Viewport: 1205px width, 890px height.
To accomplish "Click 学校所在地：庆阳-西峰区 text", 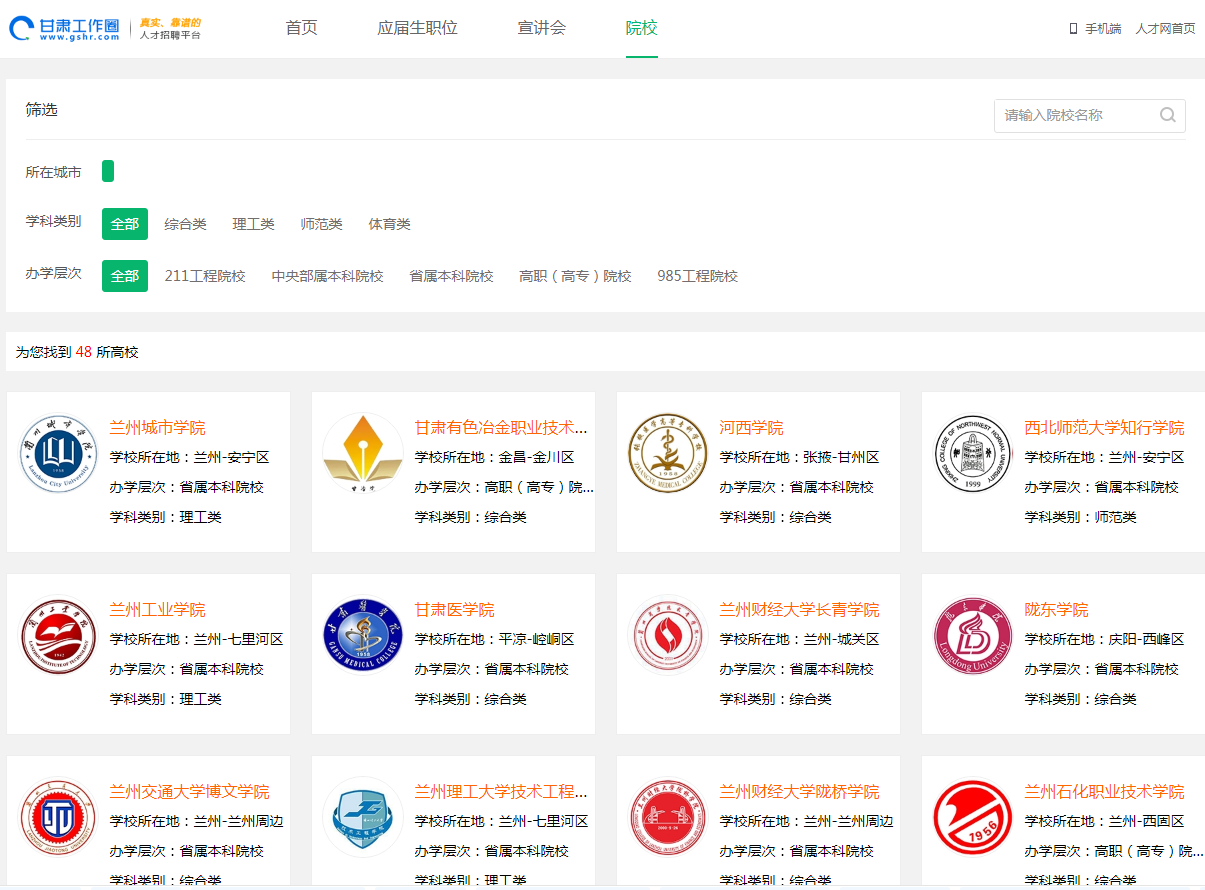I will [x=1105, y=640].
